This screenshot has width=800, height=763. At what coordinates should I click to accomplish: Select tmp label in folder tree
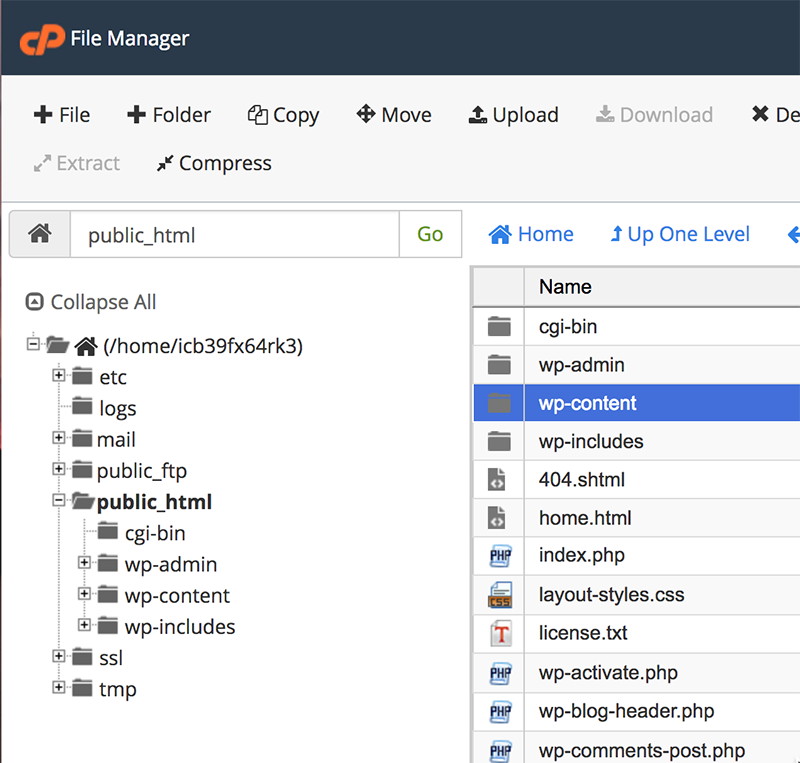[x=118, y=689]
